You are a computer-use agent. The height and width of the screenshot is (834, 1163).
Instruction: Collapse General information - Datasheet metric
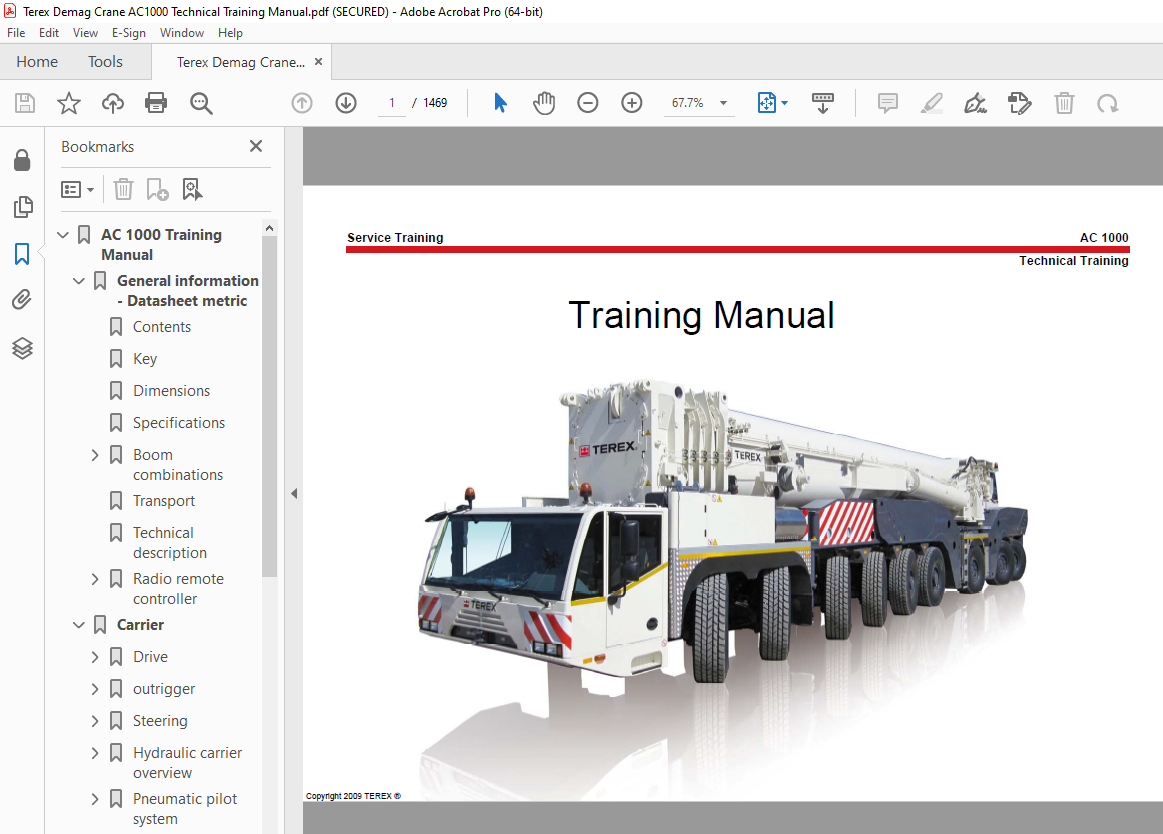79,281
